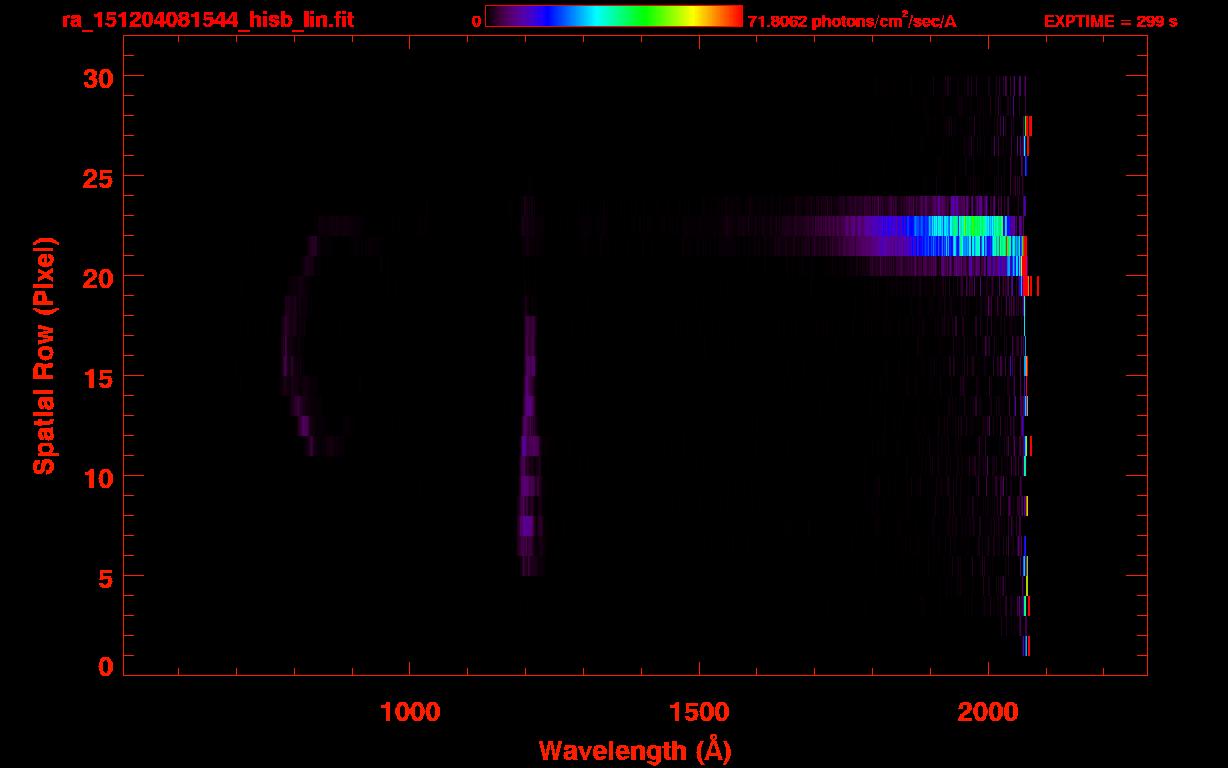Click the 1000 wavelength tick label
The width and height of the screenshot is (1228, 768).
410,712
